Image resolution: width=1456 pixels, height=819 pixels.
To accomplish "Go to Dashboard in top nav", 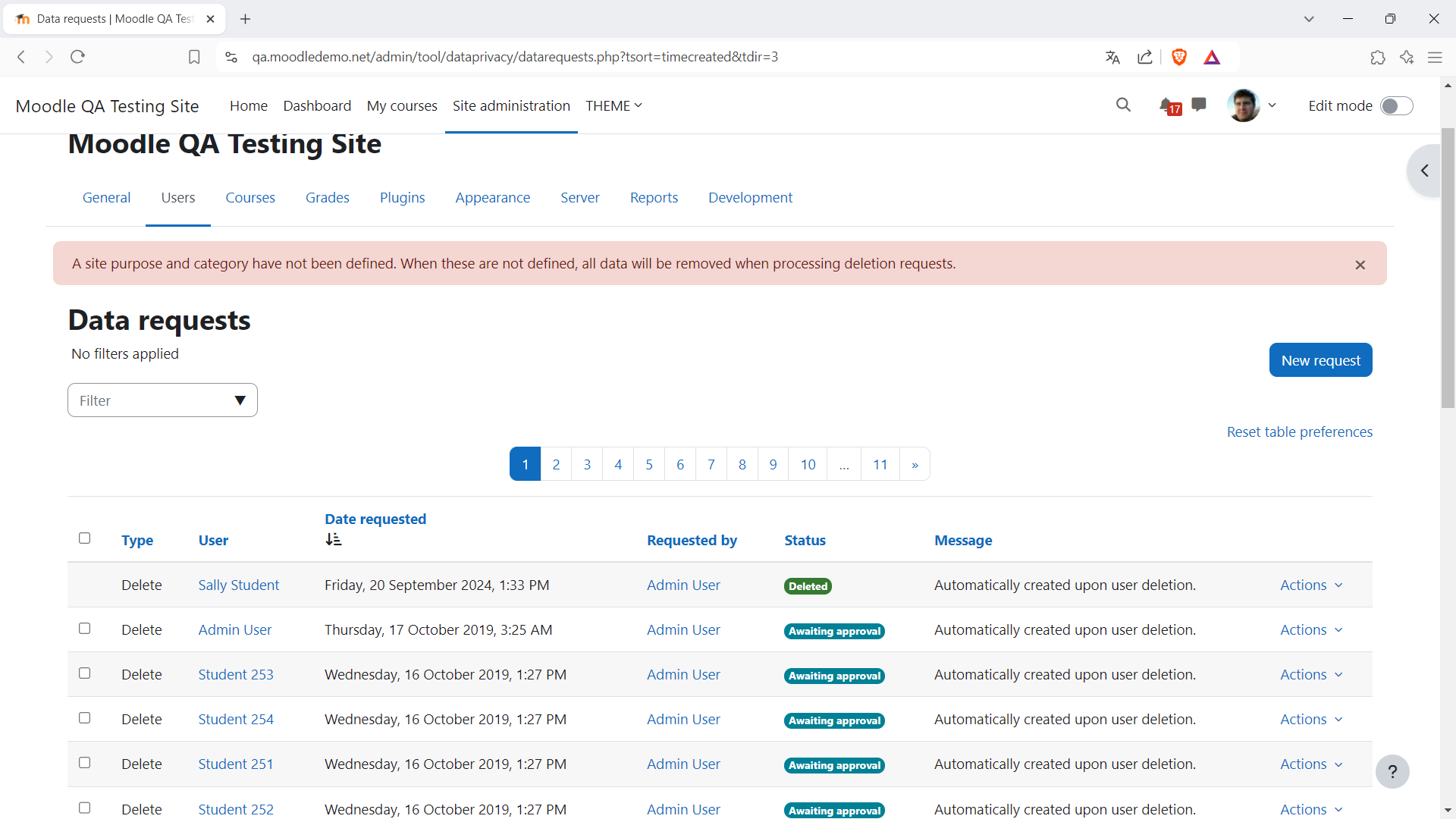I will 317,106.
